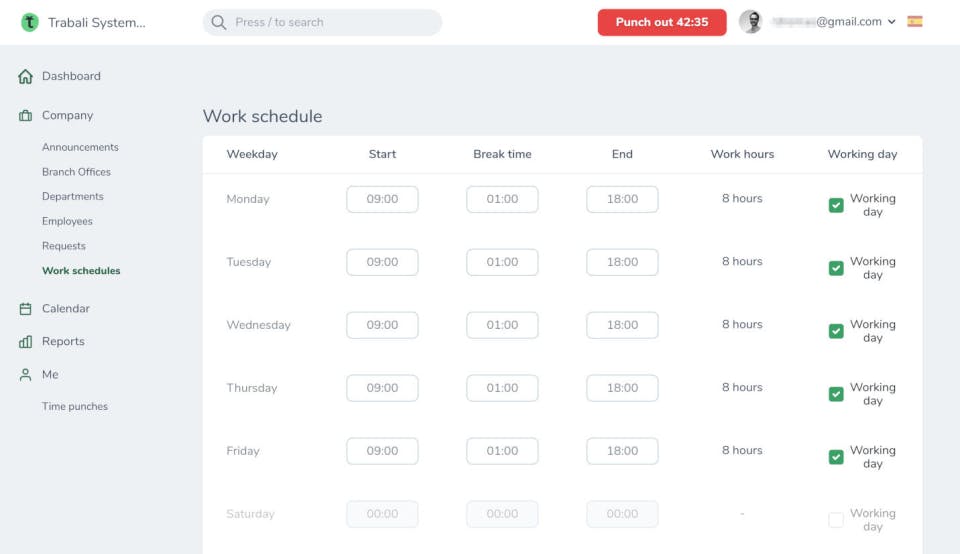Viewport: 960px width, 554px height.
Task: Click Tuesday's Start time field
Action: pos(382,262)
